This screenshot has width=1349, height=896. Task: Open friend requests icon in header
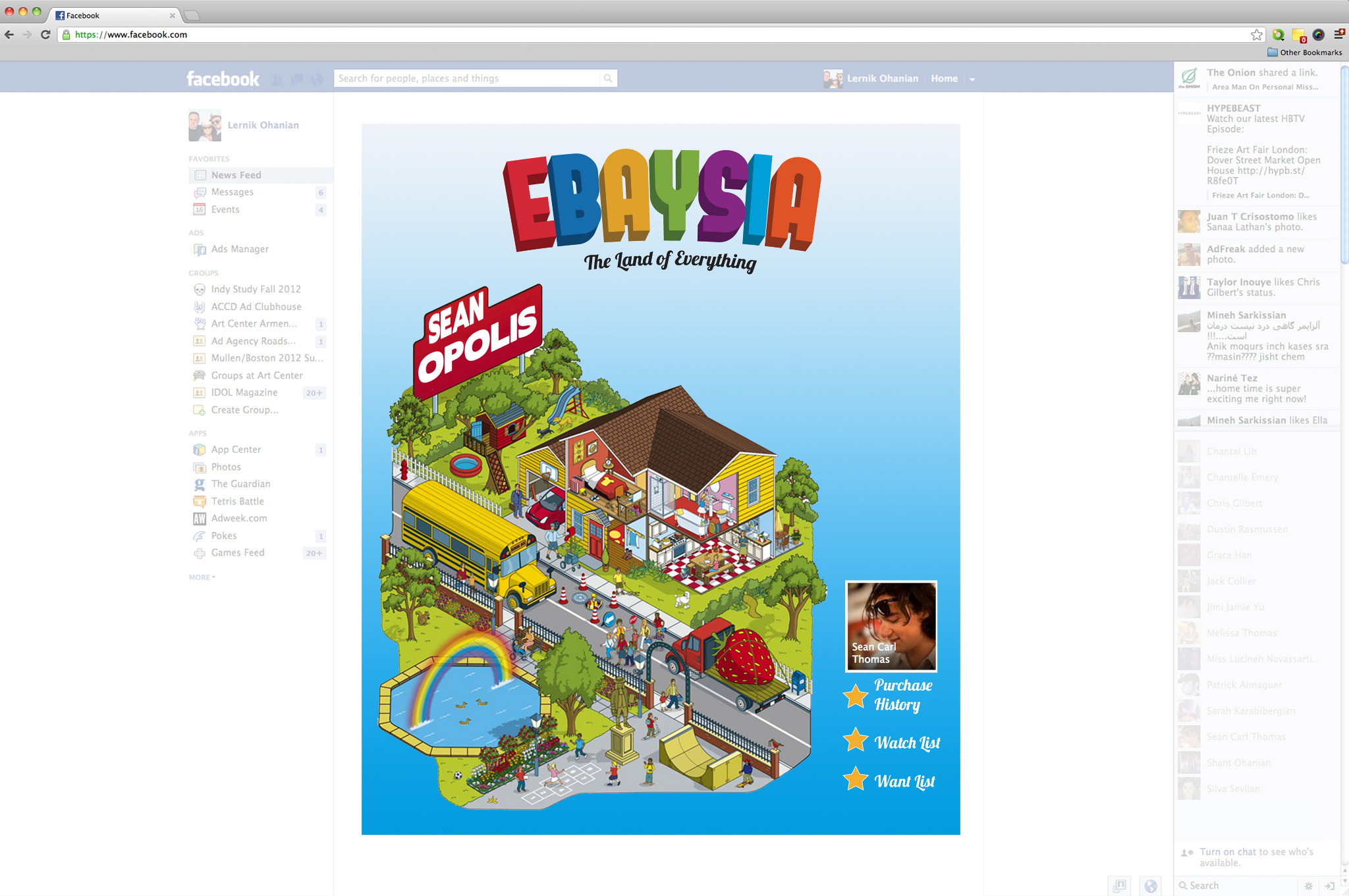point(277,80)
